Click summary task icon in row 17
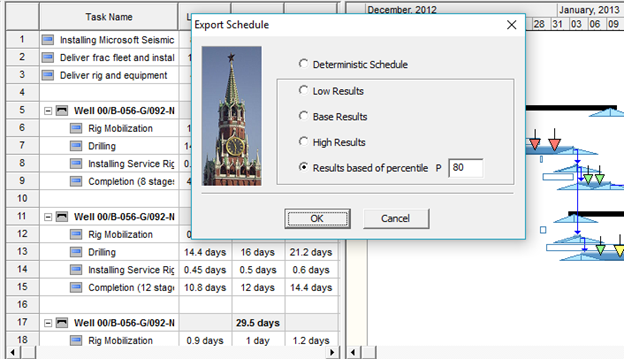The height and width of the screenshot is (360, 627). (62, 322)
